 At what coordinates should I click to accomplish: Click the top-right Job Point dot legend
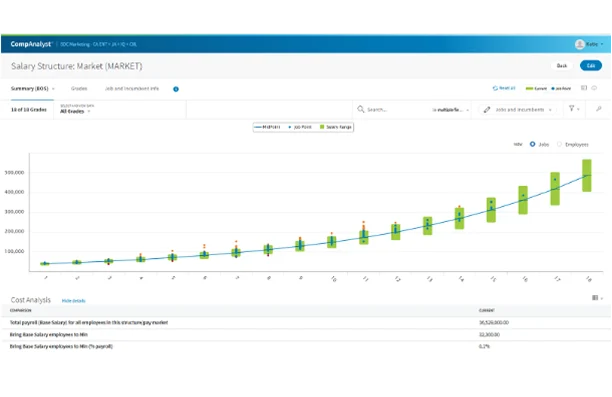pos(553,89)
